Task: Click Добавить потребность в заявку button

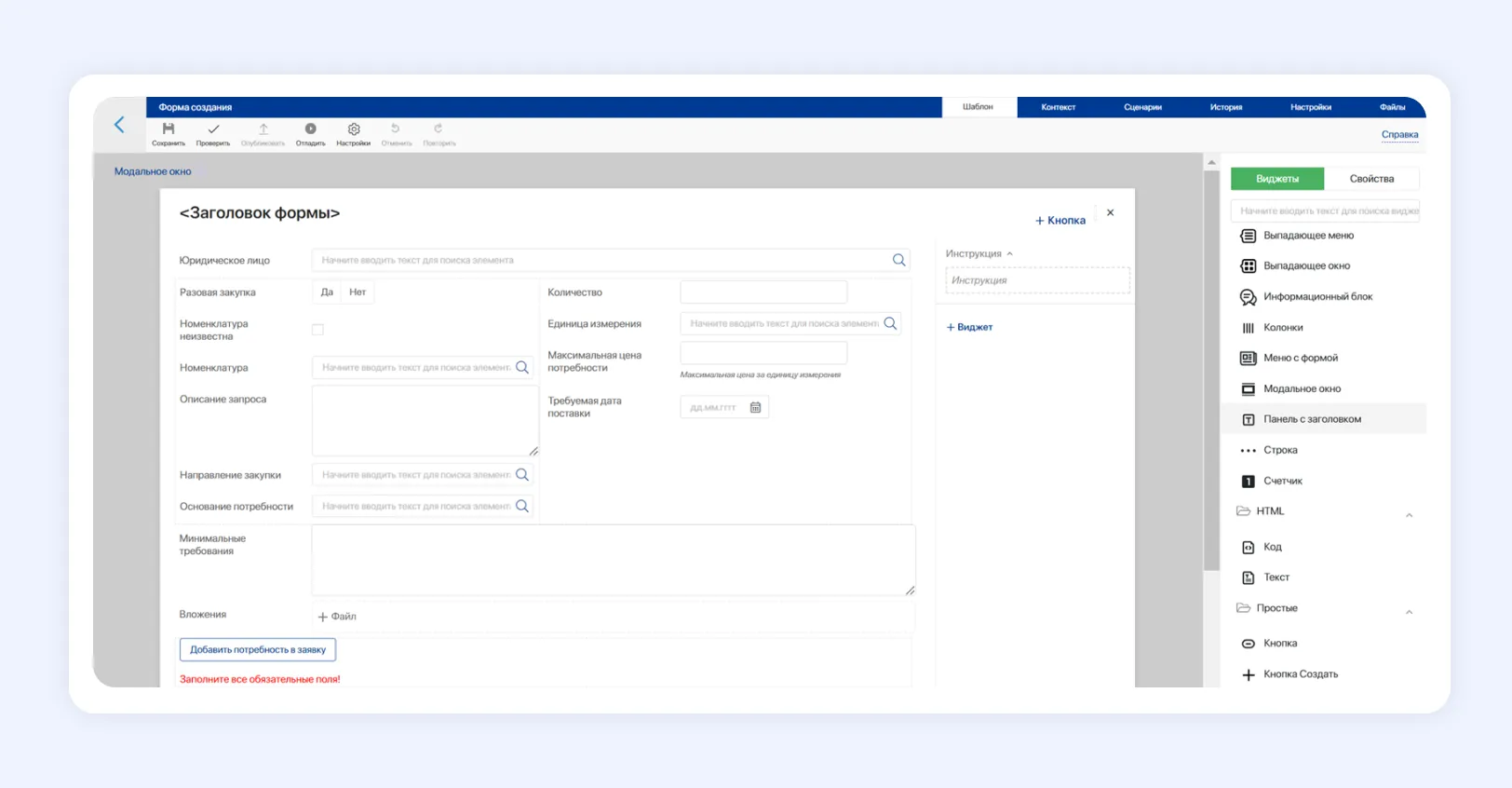Action: coord(258,649)
